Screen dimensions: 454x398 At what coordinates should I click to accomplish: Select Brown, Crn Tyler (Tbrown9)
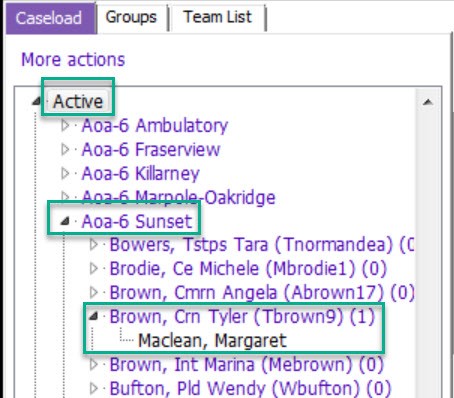(x=243, y=316)
